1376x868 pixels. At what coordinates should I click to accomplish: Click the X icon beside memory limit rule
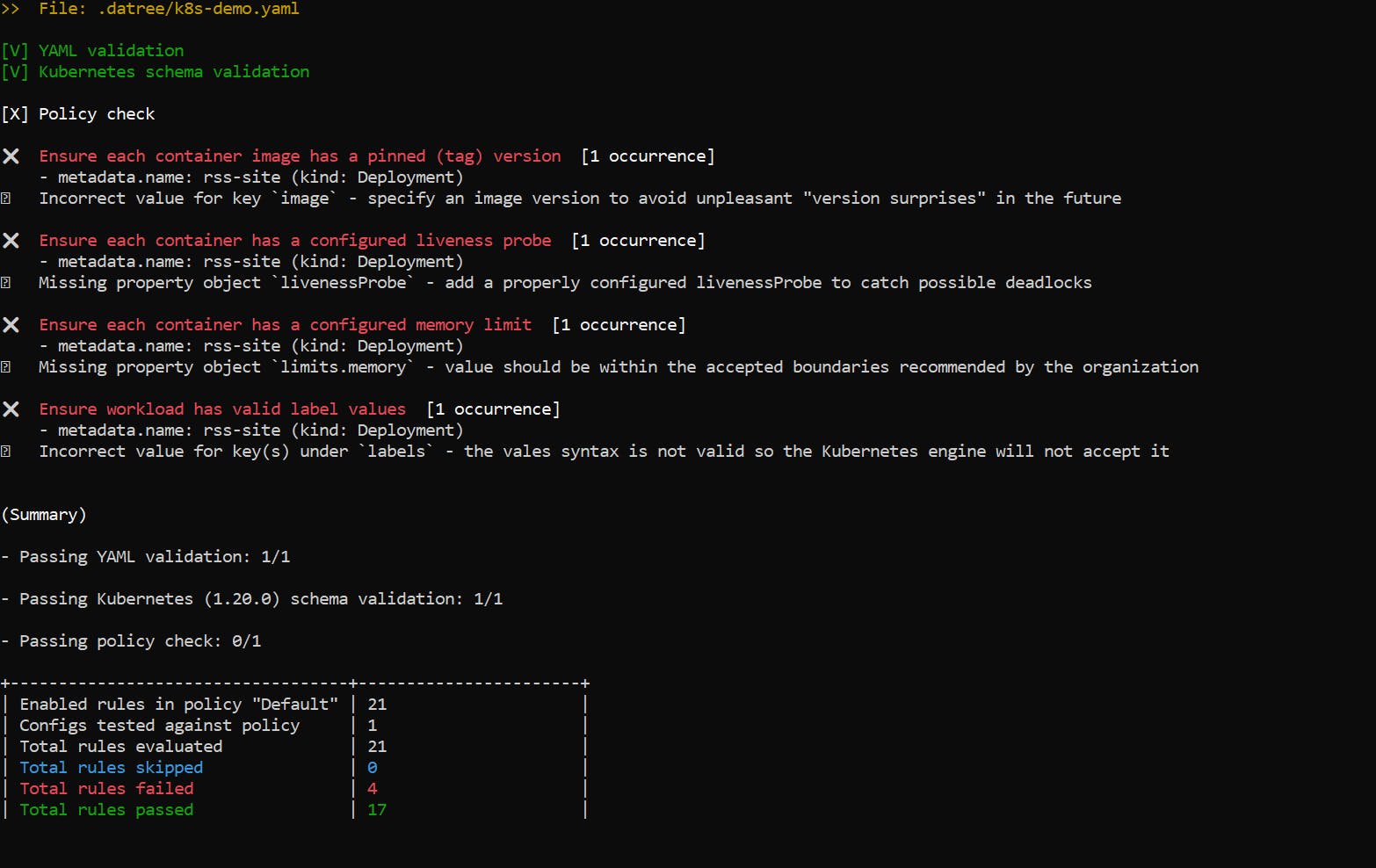[x=11, y=325]
